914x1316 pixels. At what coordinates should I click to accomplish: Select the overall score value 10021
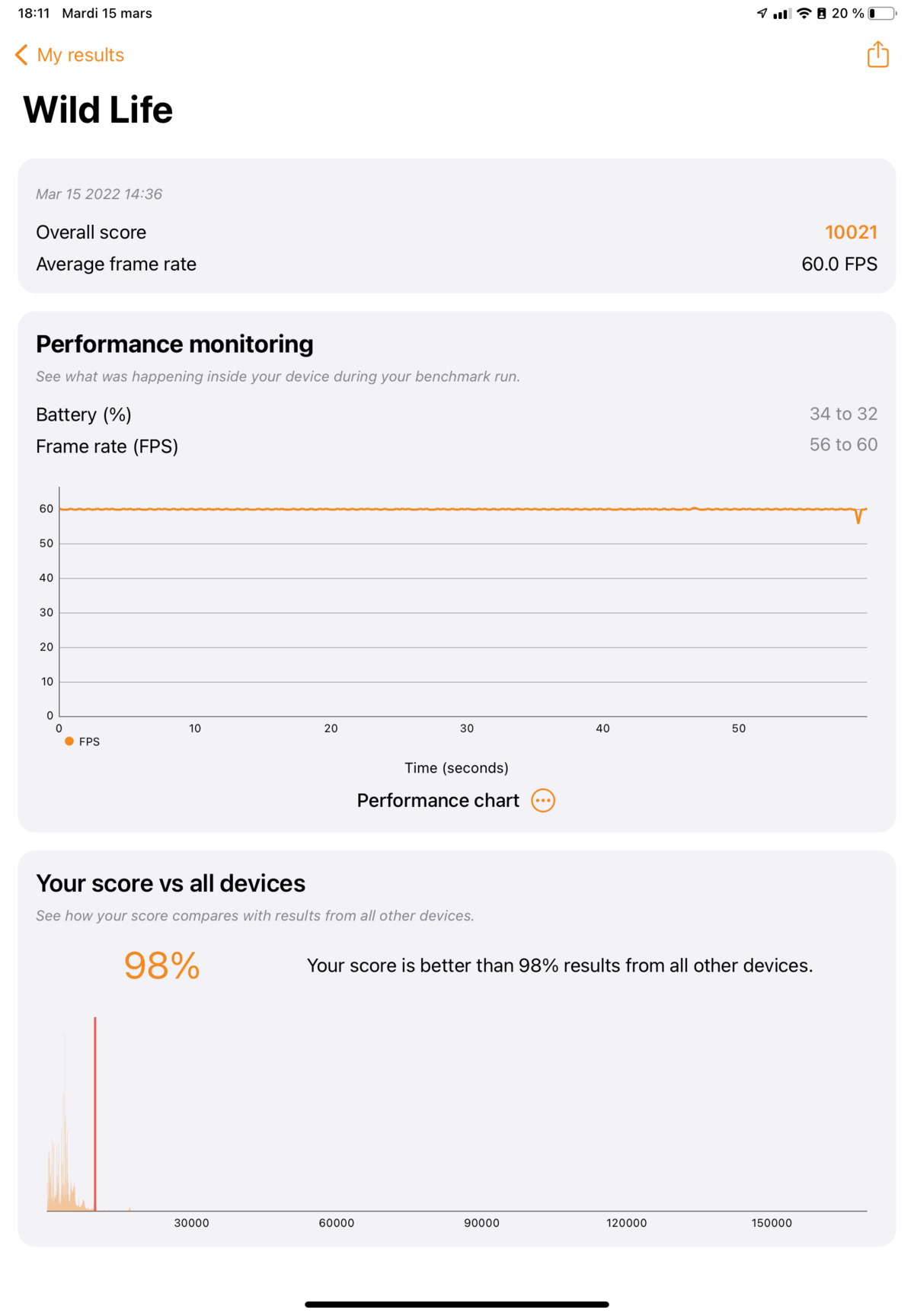[851, 232]
